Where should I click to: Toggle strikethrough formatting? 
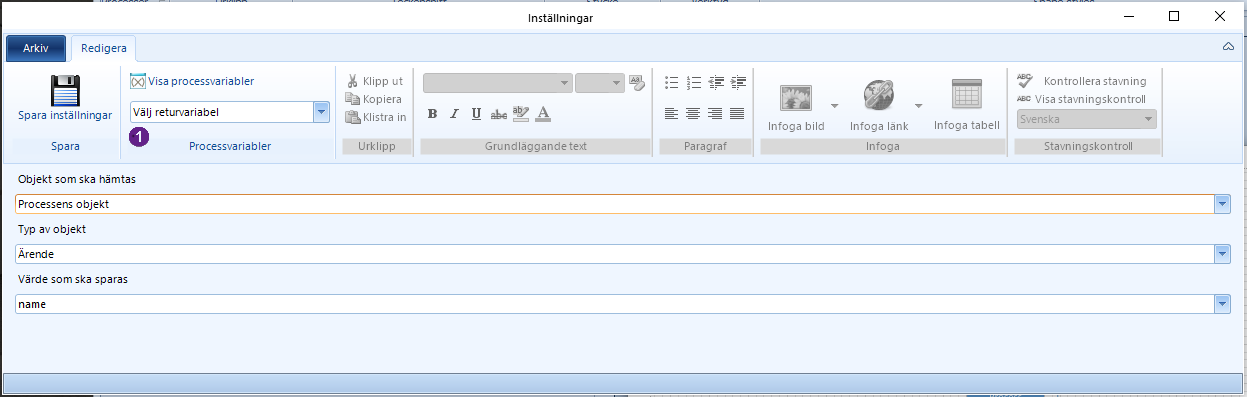pos(499,114)
